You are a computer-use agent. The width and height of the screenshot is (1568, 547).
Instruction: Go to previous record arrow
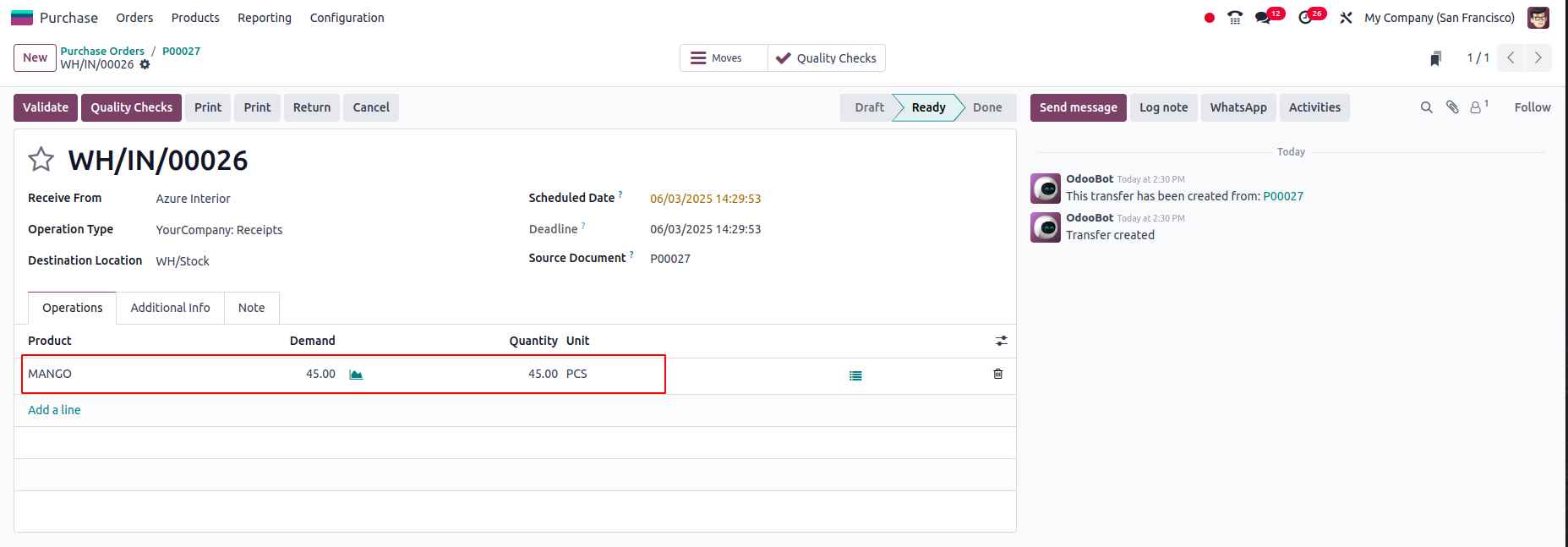pyautogui.click(x=1511, y=57)
